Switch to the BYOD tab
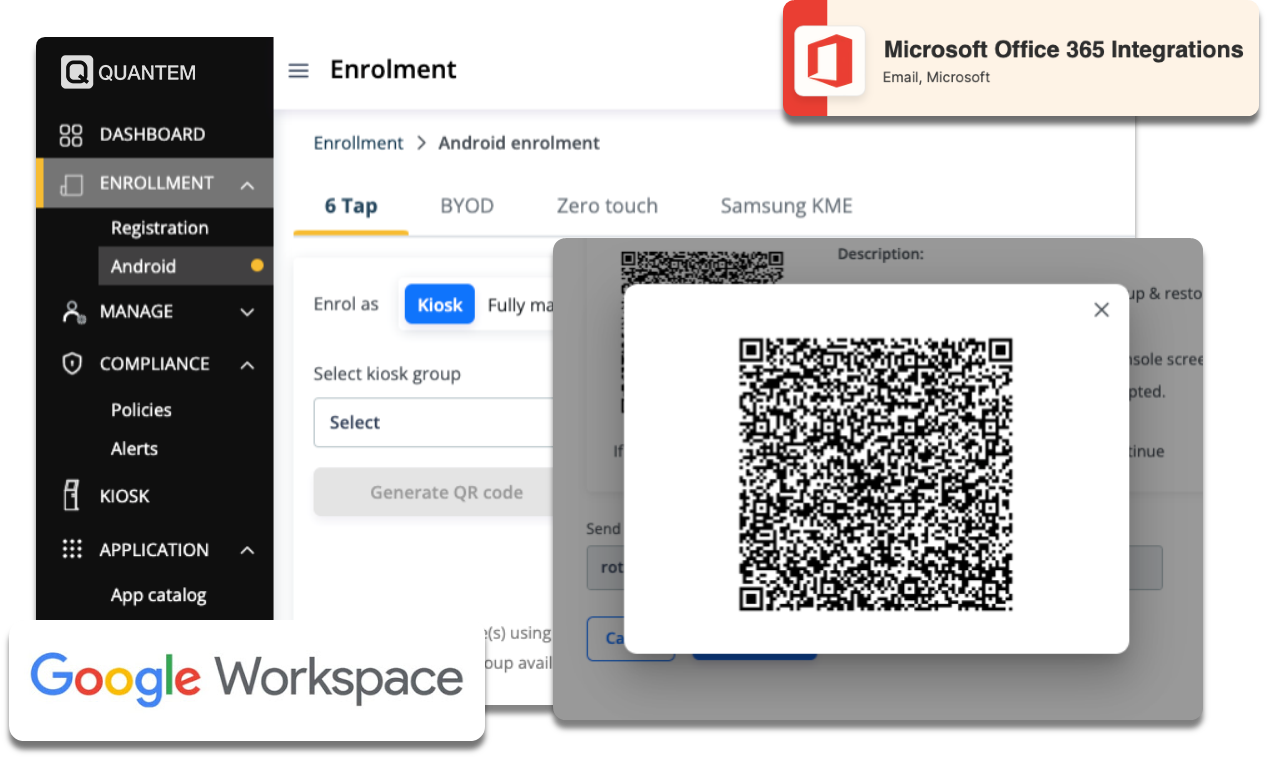The height and width of the screenshot is (758, 1268). (x=467, y=206)
